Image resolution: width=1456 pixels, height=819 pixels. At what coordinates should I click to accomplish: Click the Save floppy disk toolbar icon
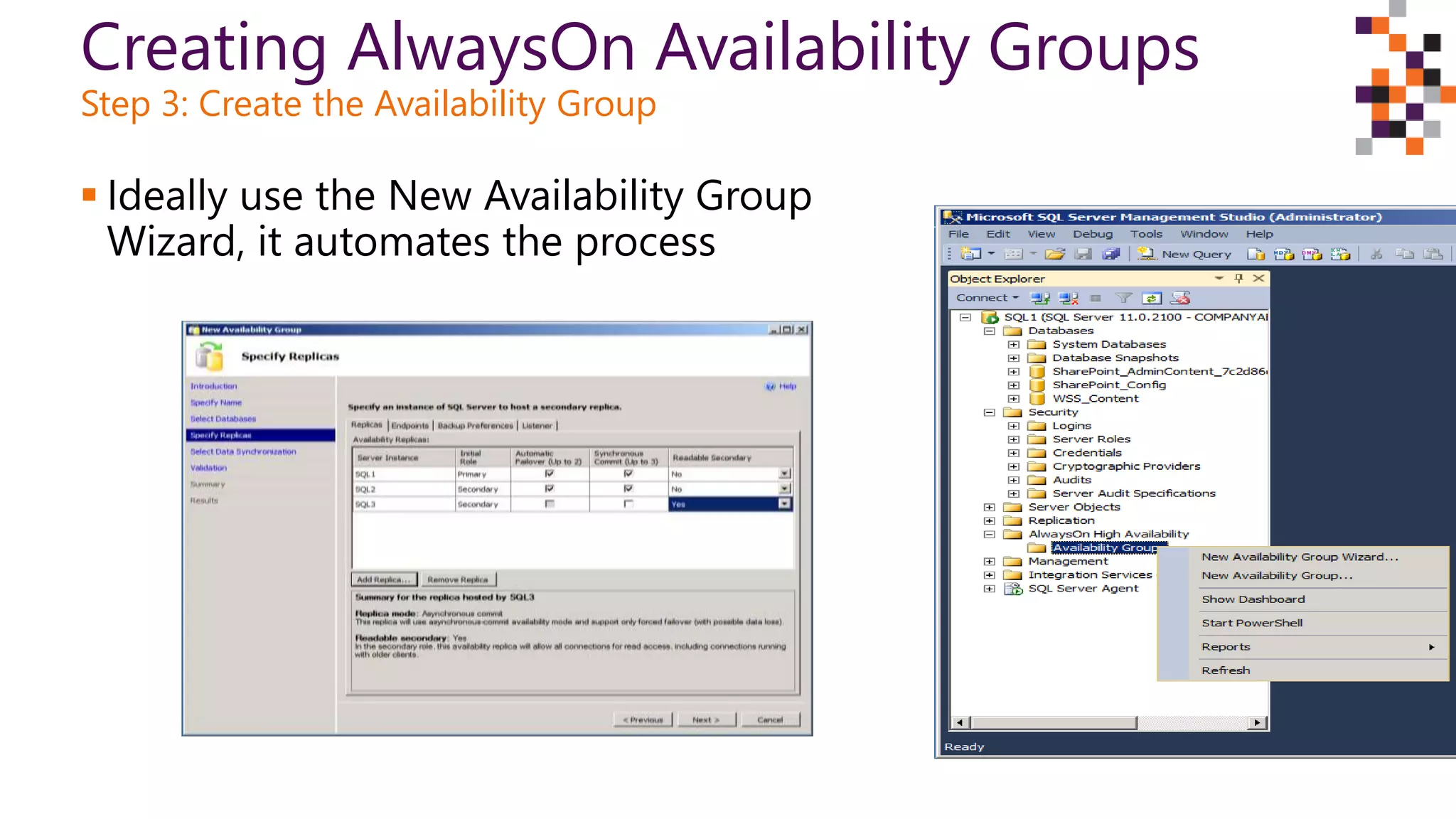pyautogui.click(x=1083, y=254)
